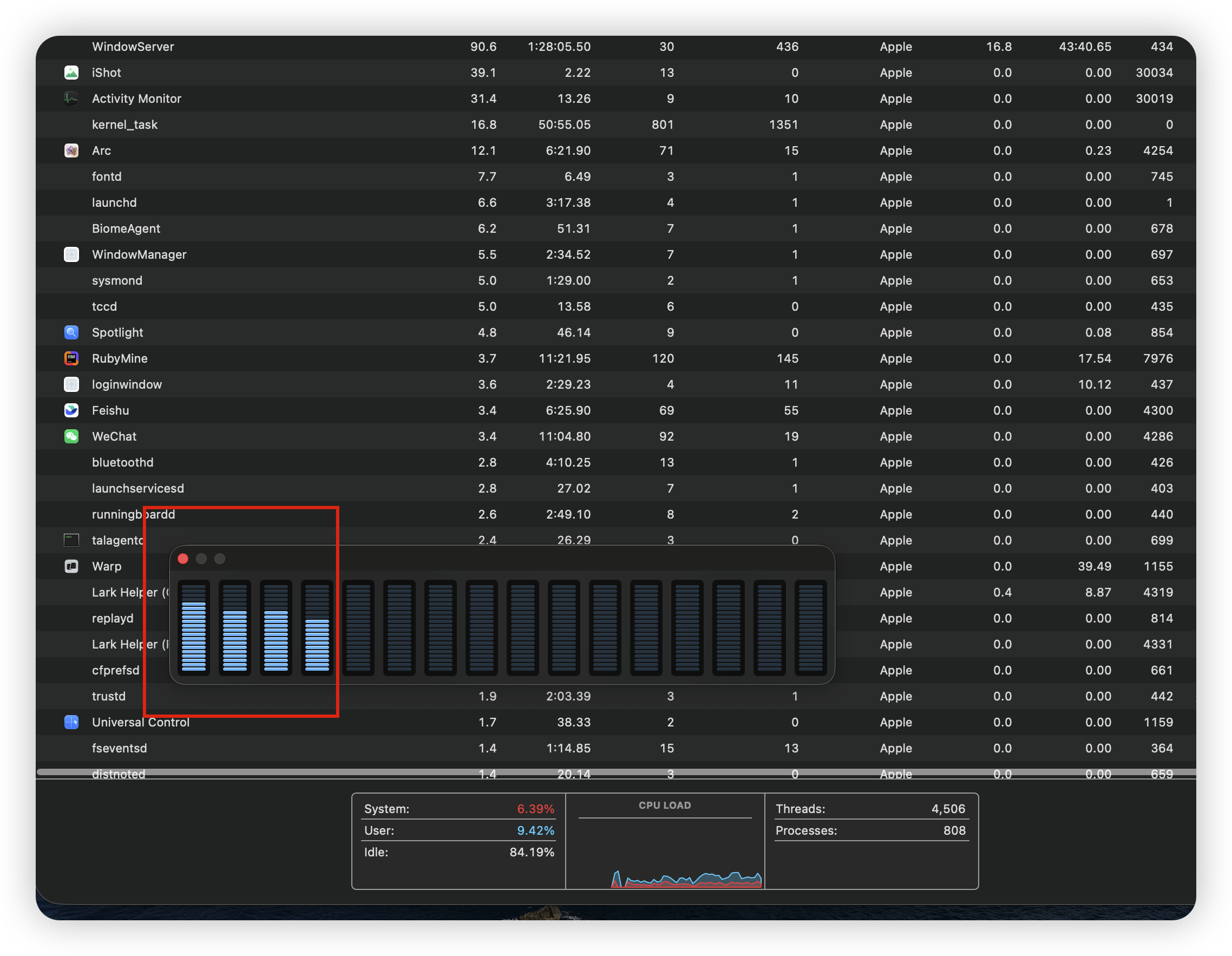This screenshot has height=956, width=1232.
Task: Click the WeChat app icon
Action: point(71,436)
